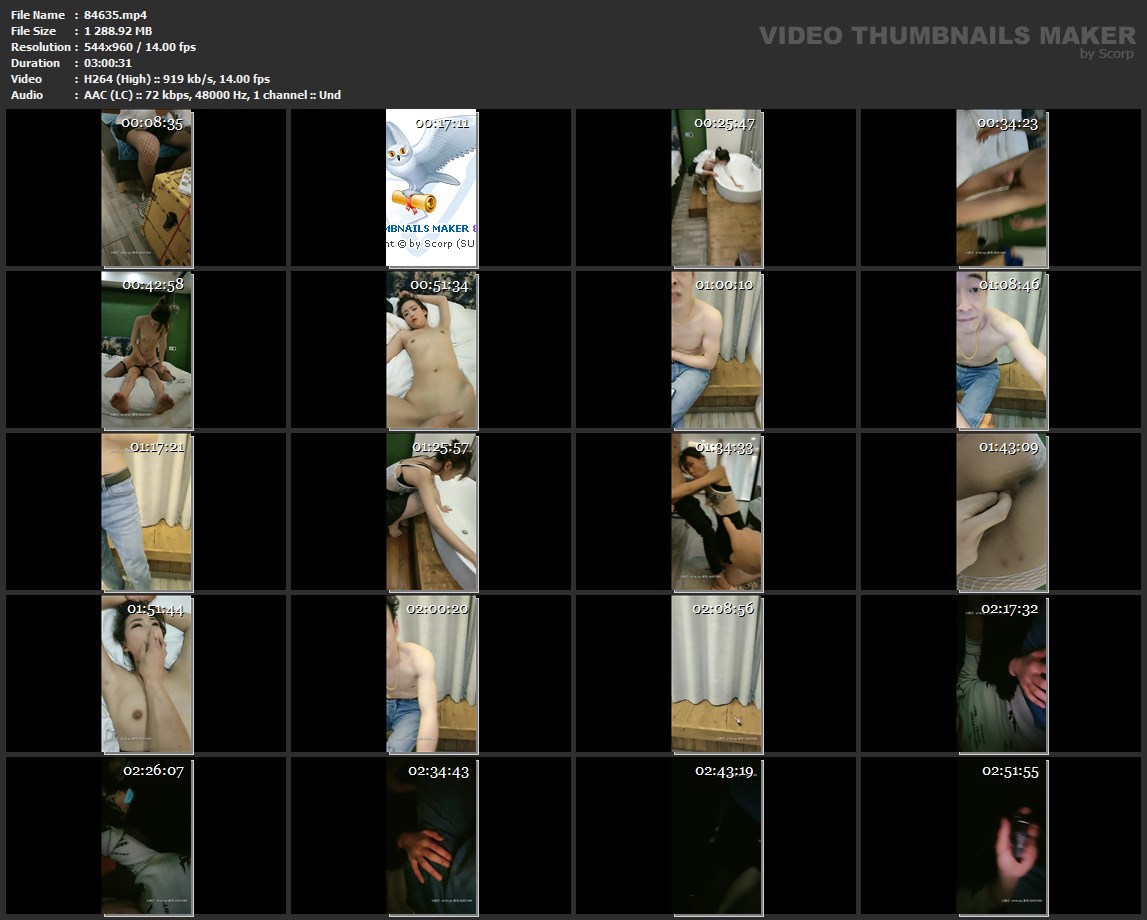1147x920 pixels.
Task: Click the thumbnail timestamped 02:08:56
Action: click(716, 674)
